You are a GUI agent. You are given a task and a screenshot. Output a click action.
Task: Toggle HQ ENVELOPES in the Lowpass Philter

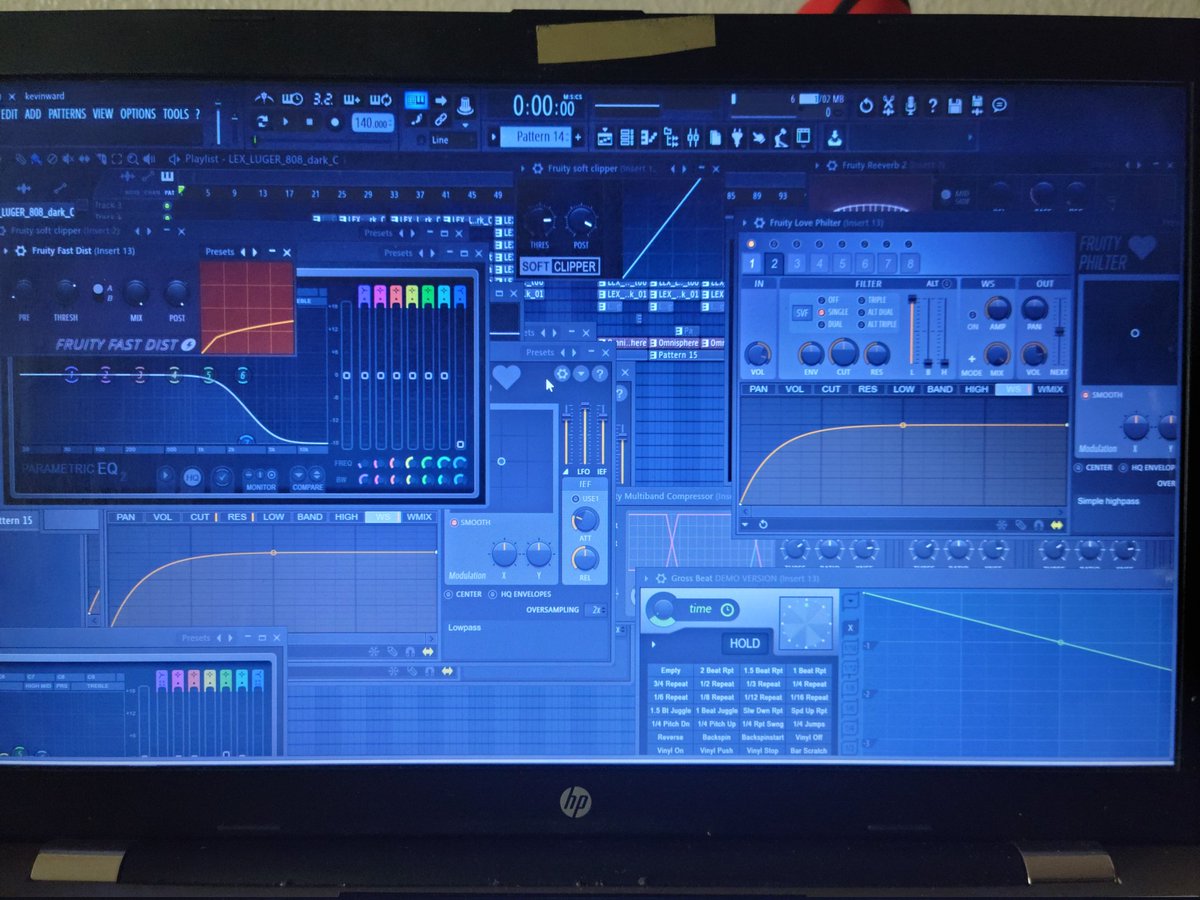click(x=520, y=594)
